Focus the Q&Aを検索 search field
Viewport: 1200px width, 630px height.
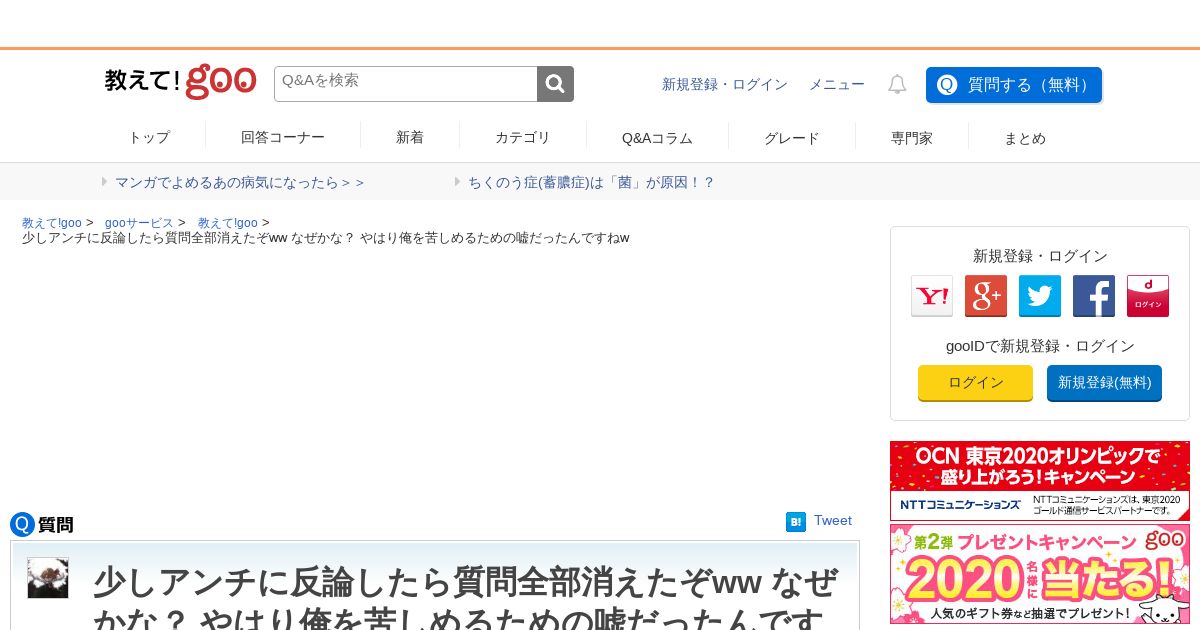pos(406,84)
